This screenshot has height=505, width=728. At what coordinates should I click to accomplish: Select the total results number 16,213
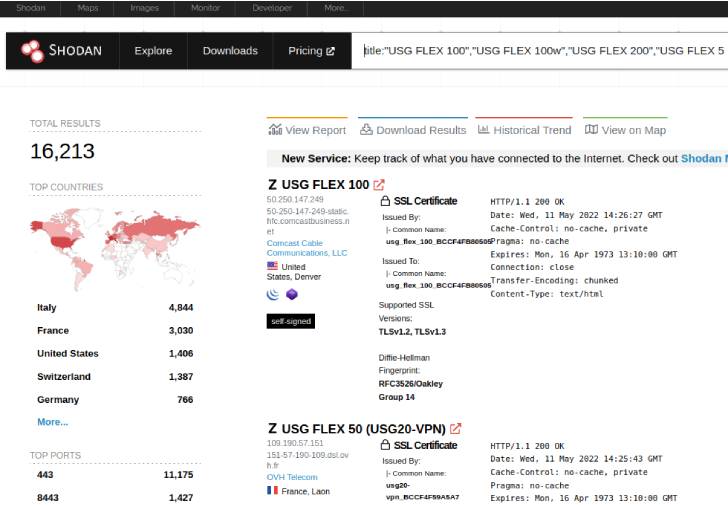coord(62,151)
